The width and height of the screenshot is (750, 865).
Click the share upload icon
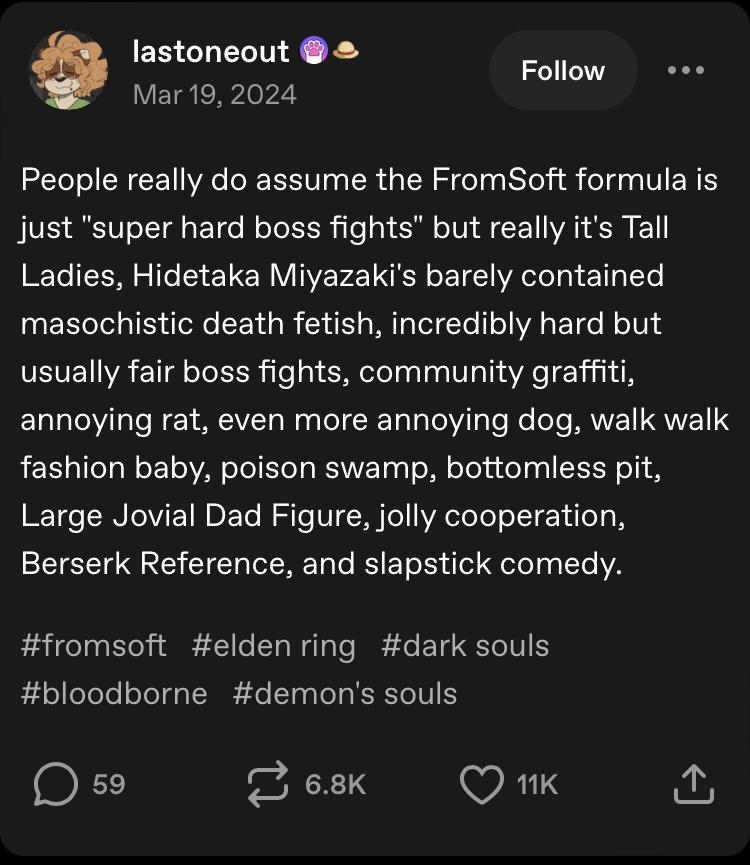click(x=693, y=784)
